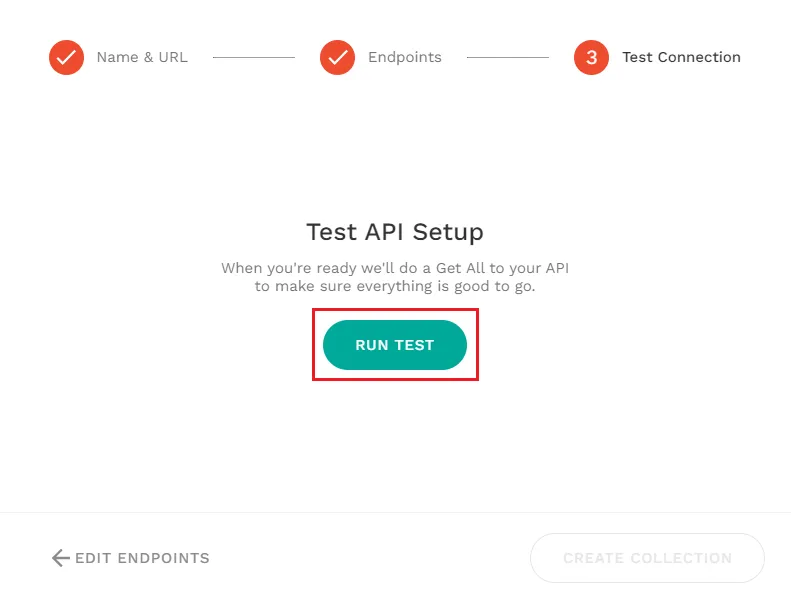The image size is (791, 597).
Task: Click the Test API Setup heading
Action: [x=395, y=232]
